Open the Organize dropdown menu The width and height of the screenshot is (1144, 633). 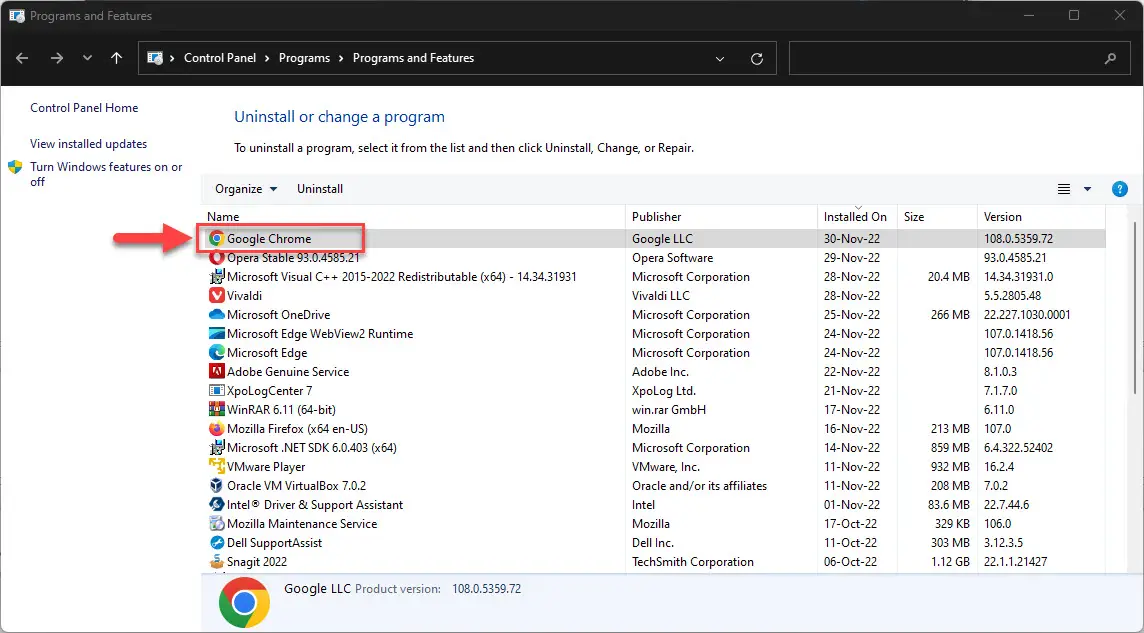click(246, 189)
